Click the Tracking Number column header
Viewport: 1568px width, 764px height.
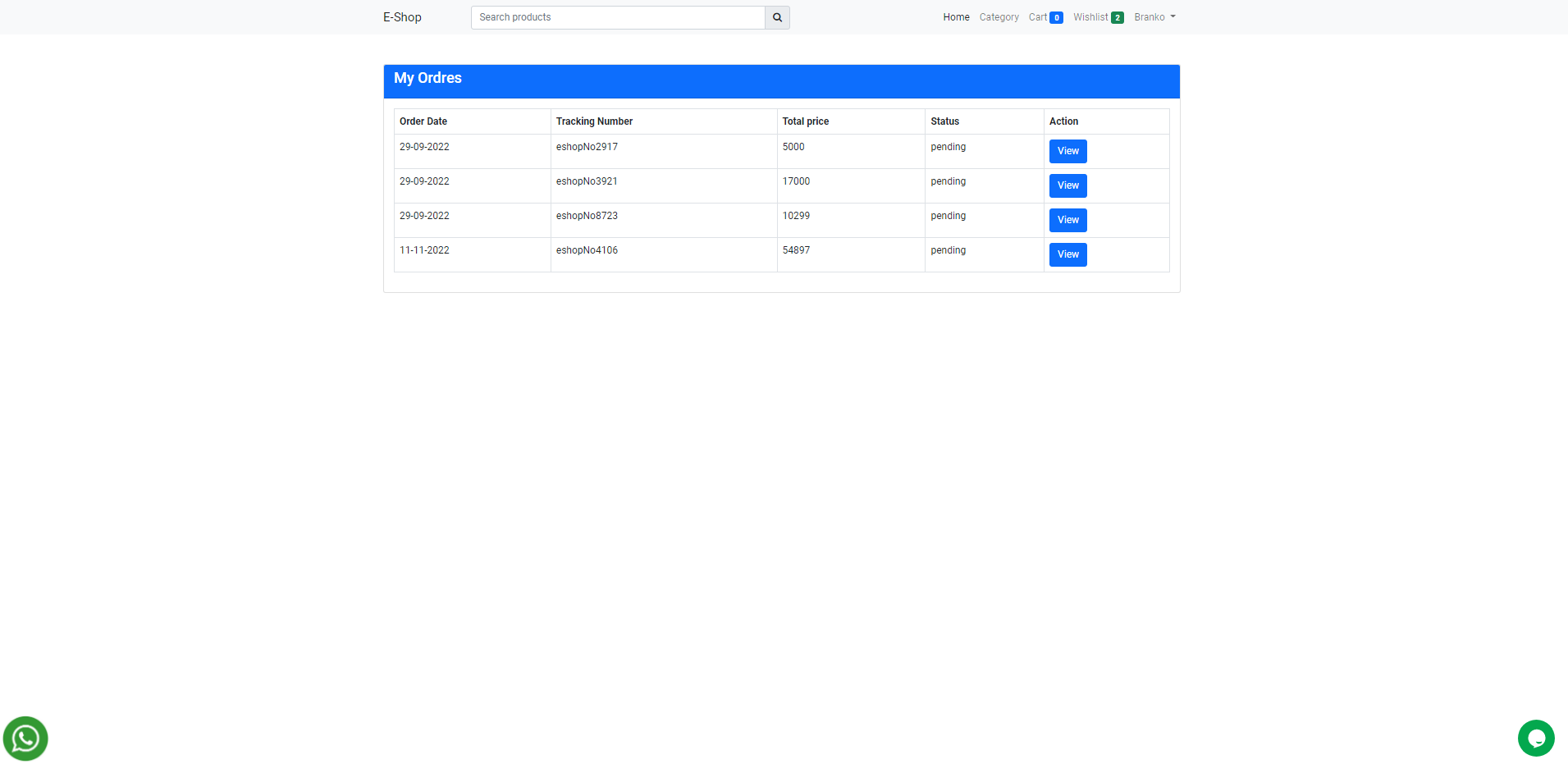(x=593, y=121)
